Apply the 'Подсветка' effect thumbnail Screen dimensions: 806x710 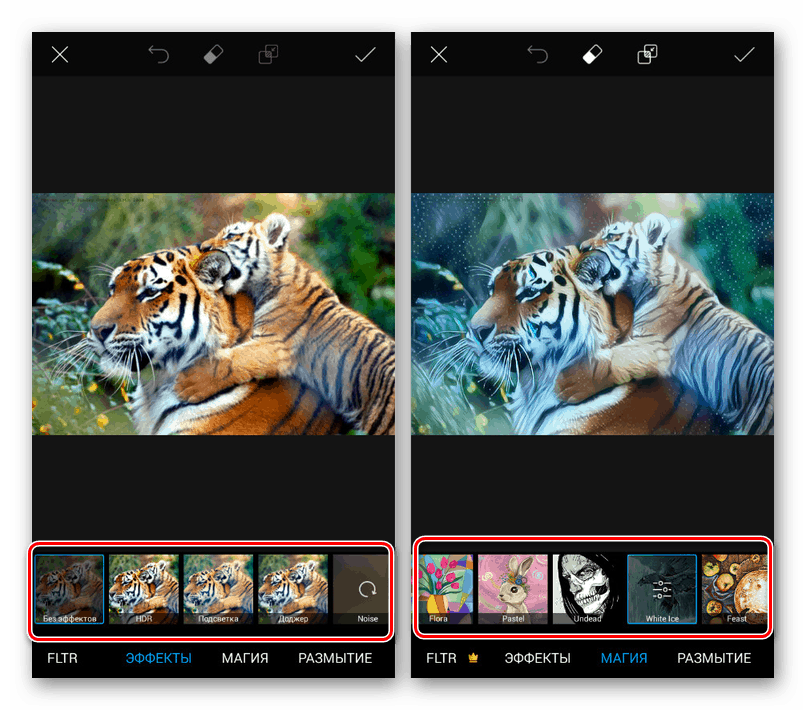point(218,589)
